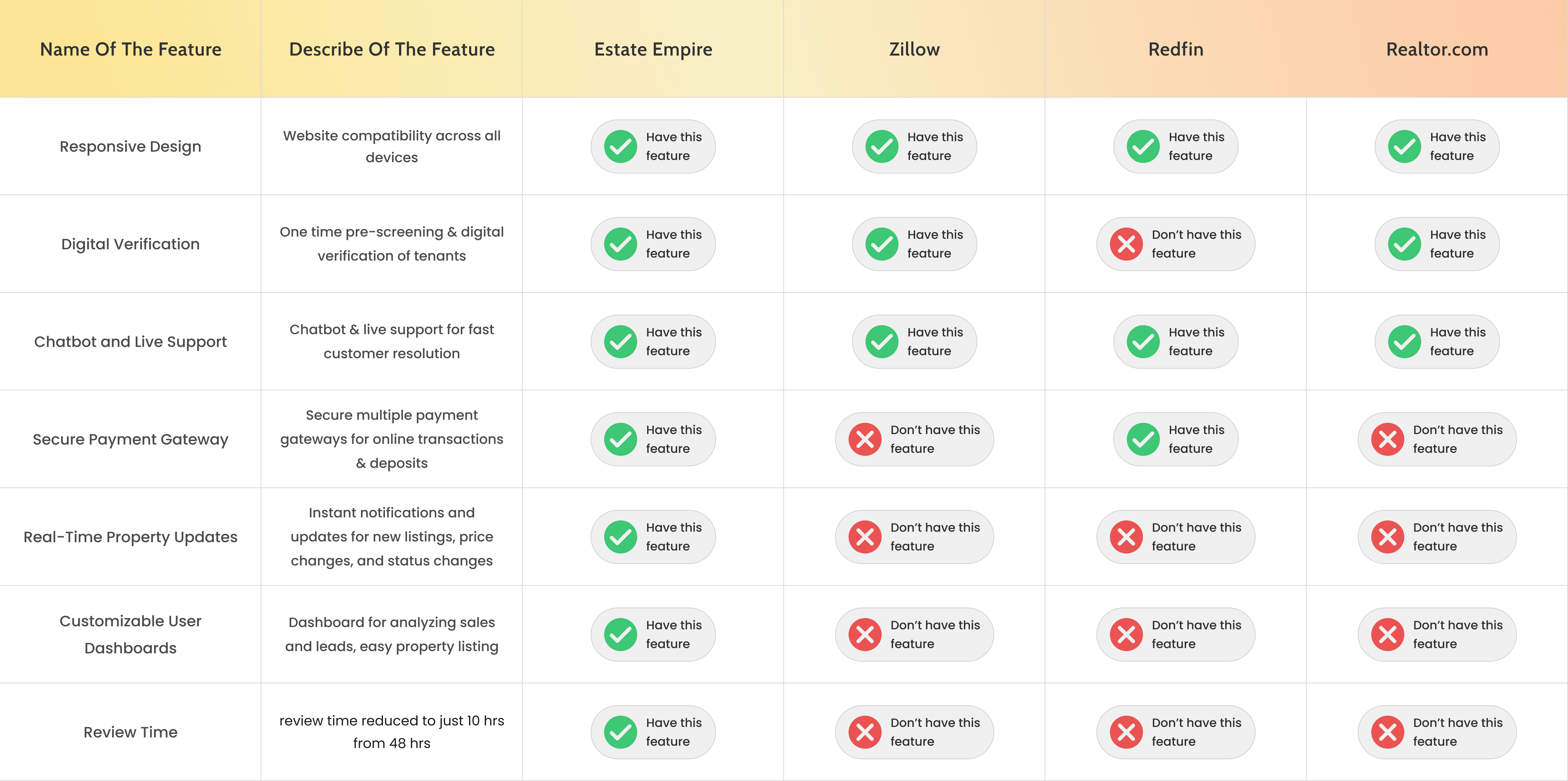Click red X for Realtor.com Real-Time Property Updates
This screenshot has width=1568, height=781.
point(1387,537)
